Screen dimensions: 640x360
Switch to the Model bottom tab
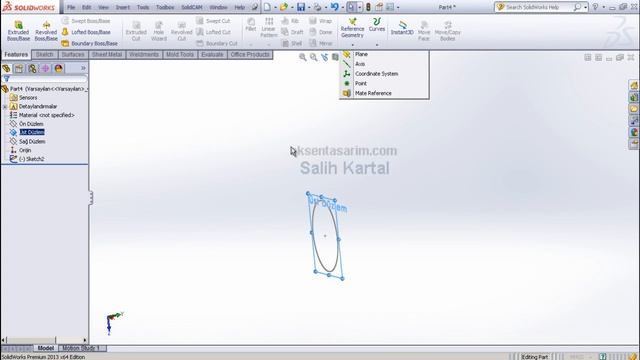click(x=46, y=348)
